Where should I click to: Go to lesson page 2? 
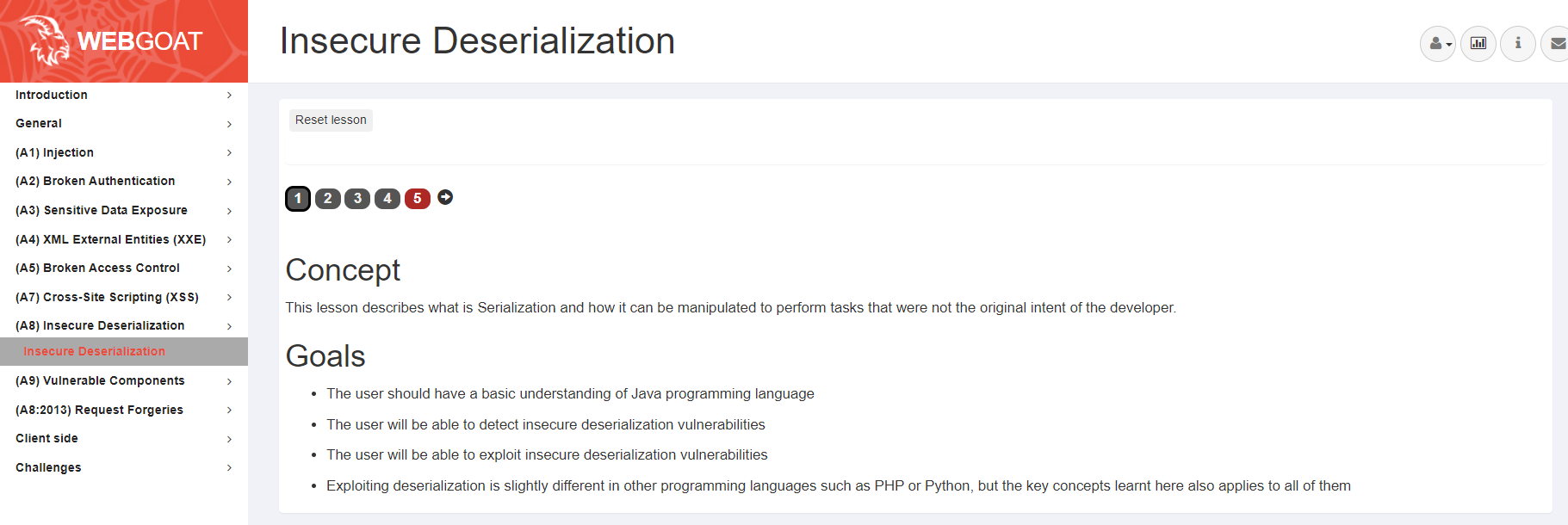[327, 199]
